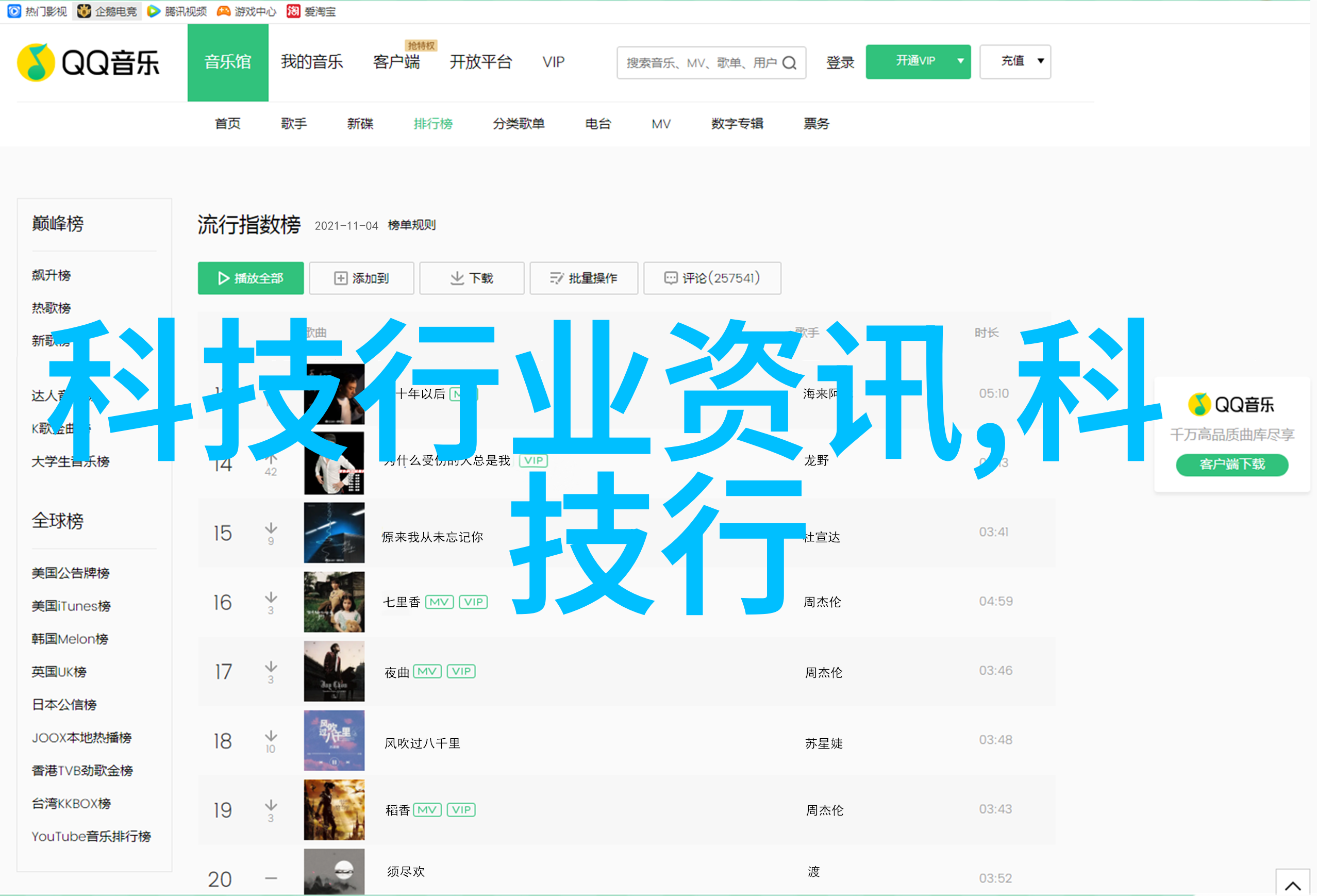Open the 美国公告牌榜 chart link
1317x896 pixels.
70,573
